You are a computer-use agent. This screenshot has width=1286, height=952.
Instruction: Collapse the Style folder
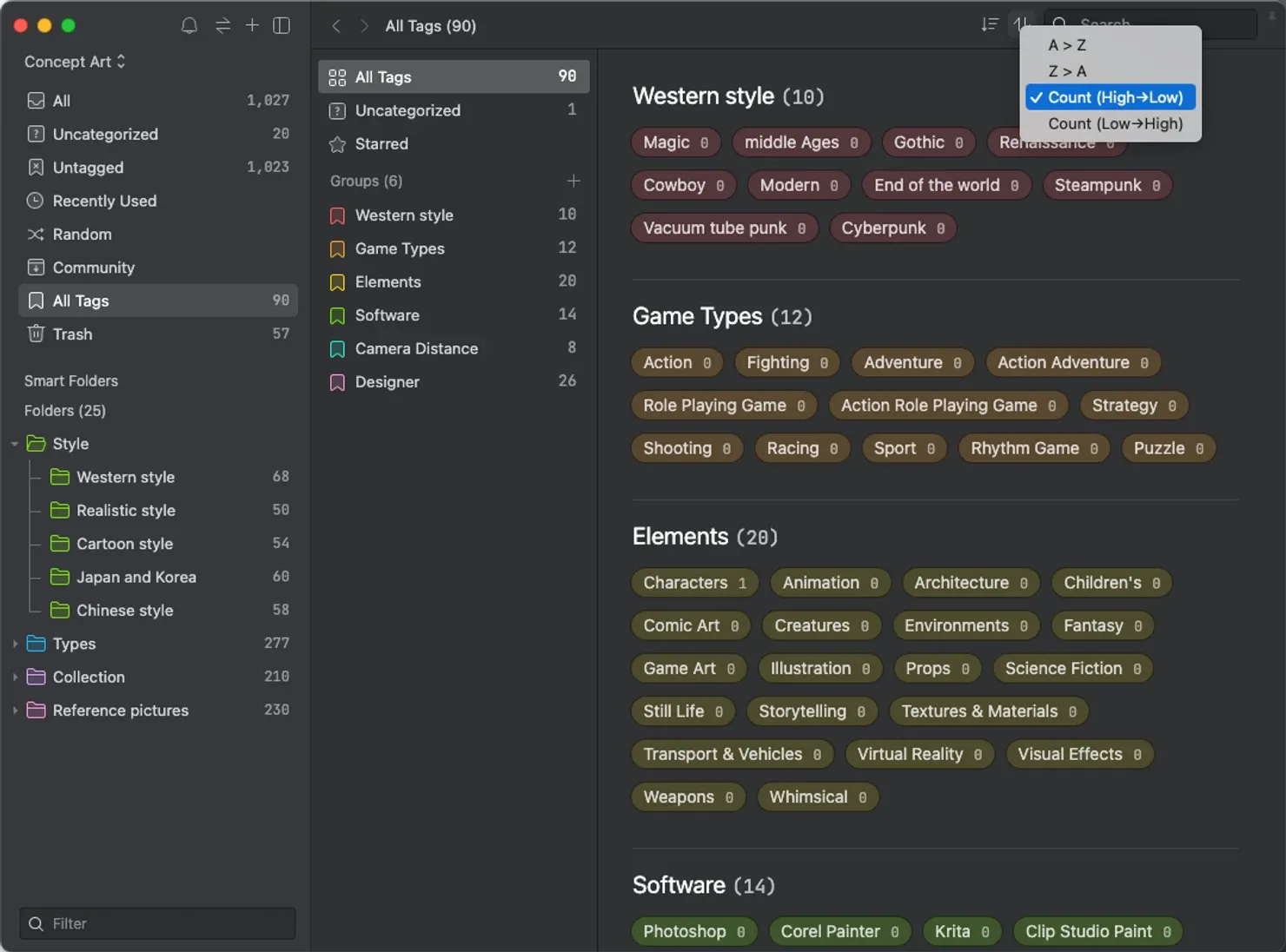pyautogui.click(x=15, y=444)
